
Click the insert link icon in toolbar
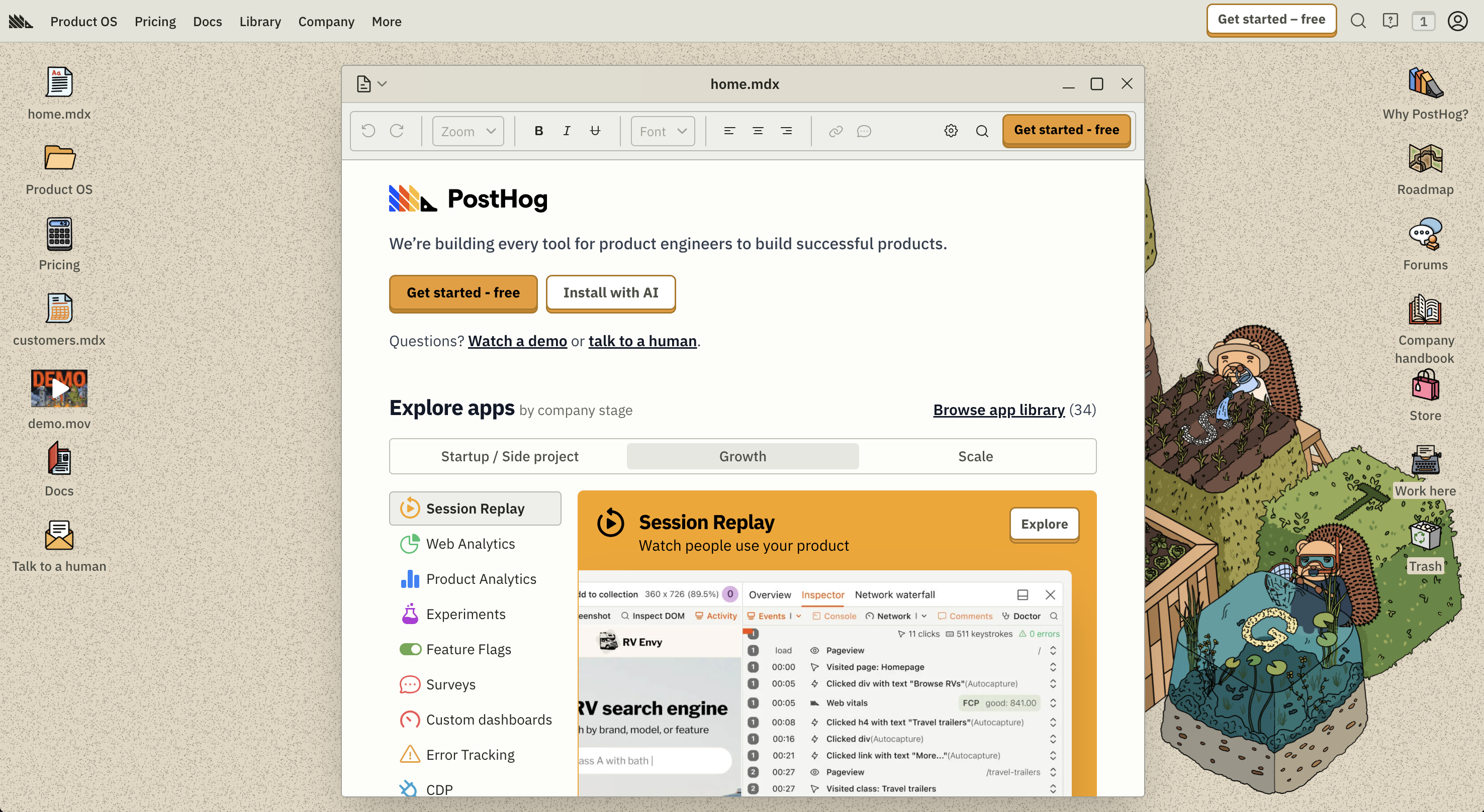point(836,131)
